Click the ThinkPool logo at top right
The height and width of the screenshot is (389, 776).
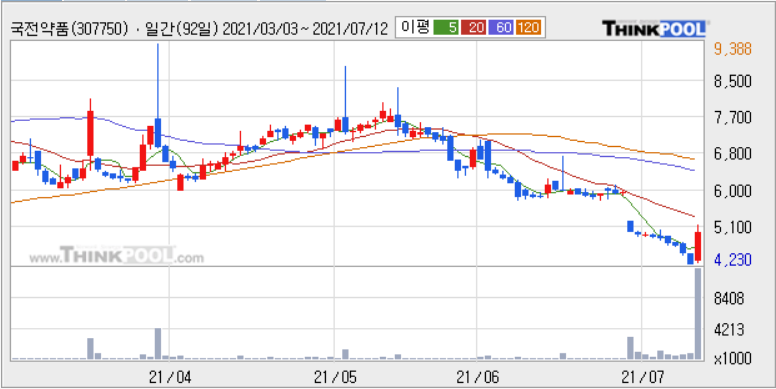[x=654, y=29]
